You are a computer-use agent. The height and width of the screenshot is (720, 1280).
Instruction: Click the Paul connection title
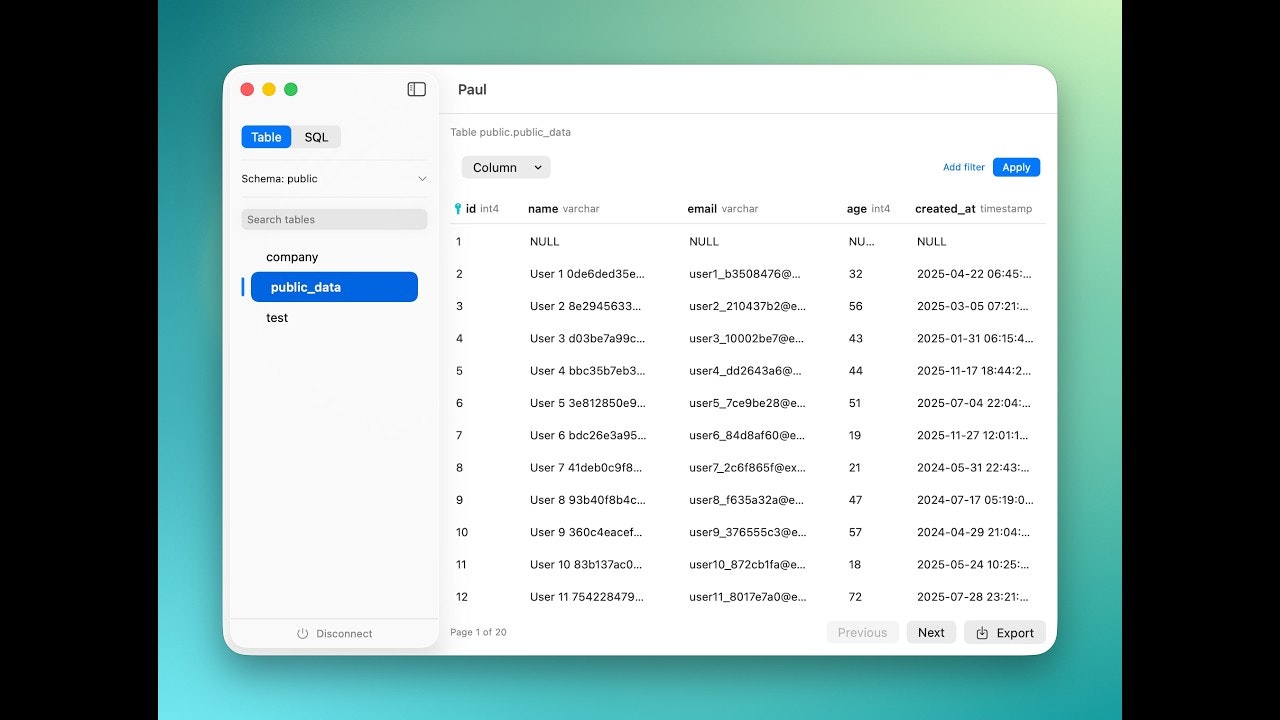472,89
